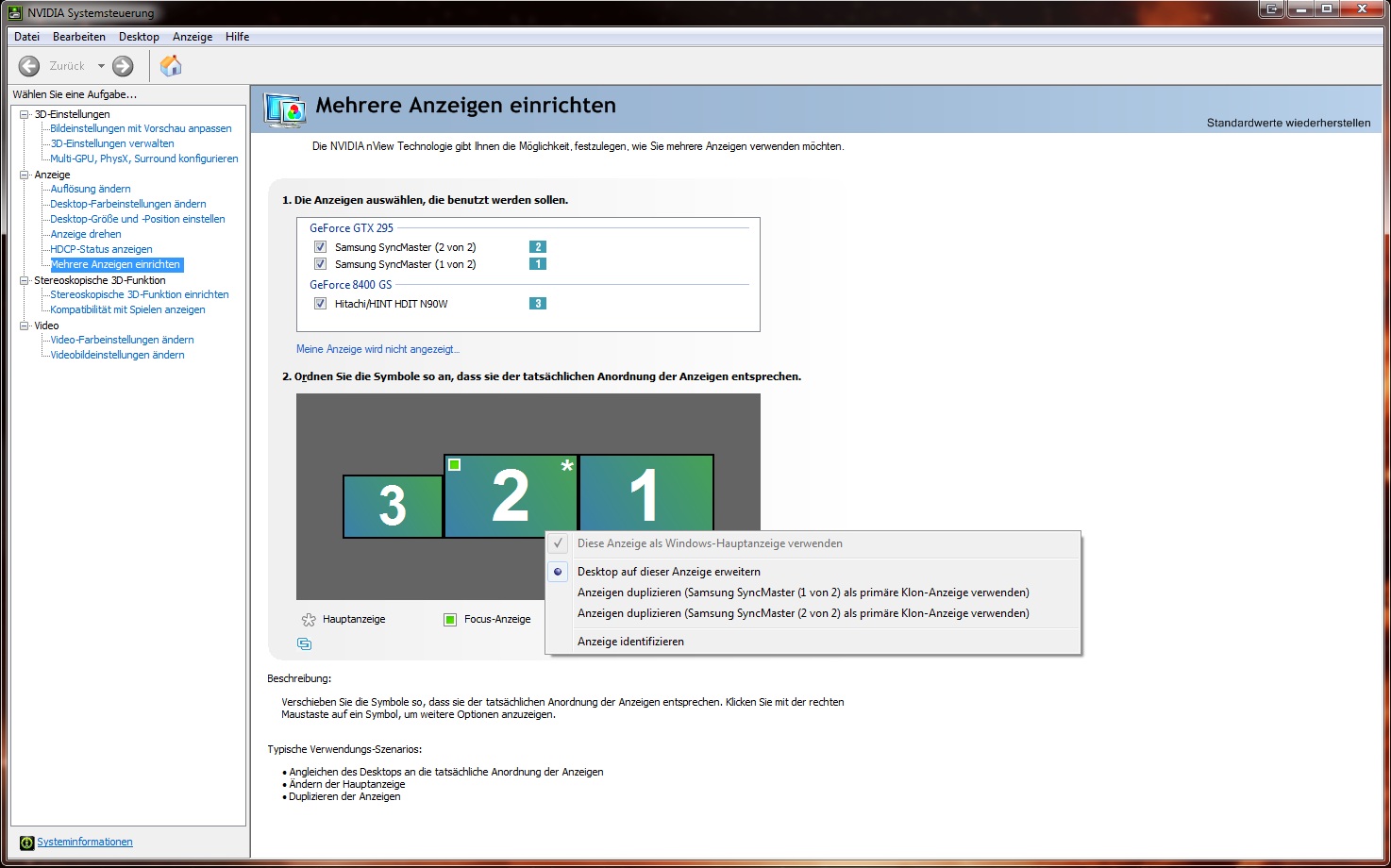Screen dimensions: 1391x868
Task: Go to the home page icon
Action: tap(171, 65)
